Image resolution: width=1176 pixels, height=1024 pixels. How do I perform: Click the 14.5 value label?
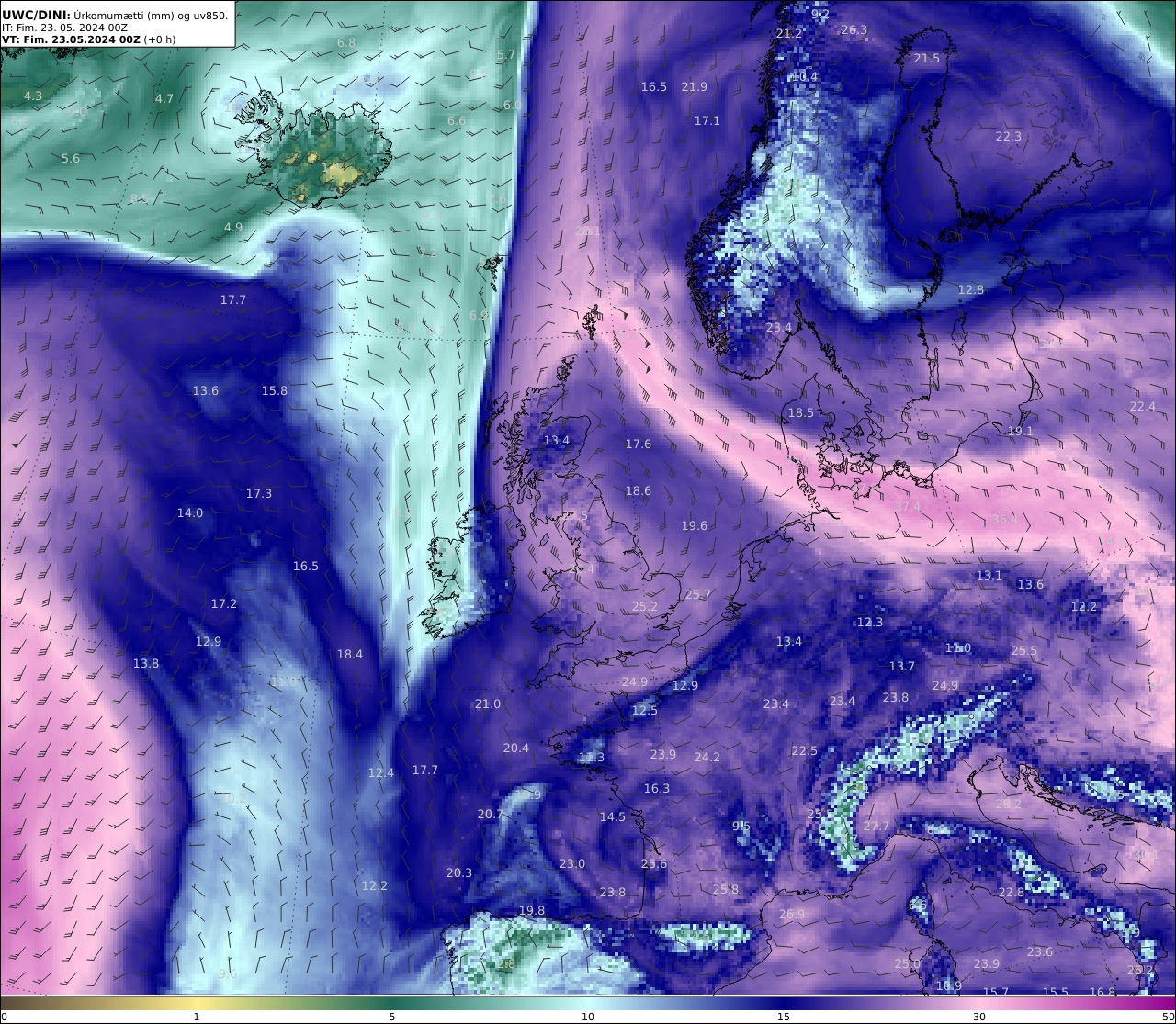[613, 816]
